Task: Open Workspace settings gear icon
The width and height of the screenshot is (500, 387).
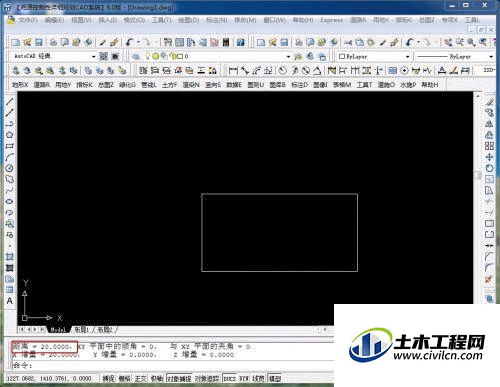Action: [104, 56]
